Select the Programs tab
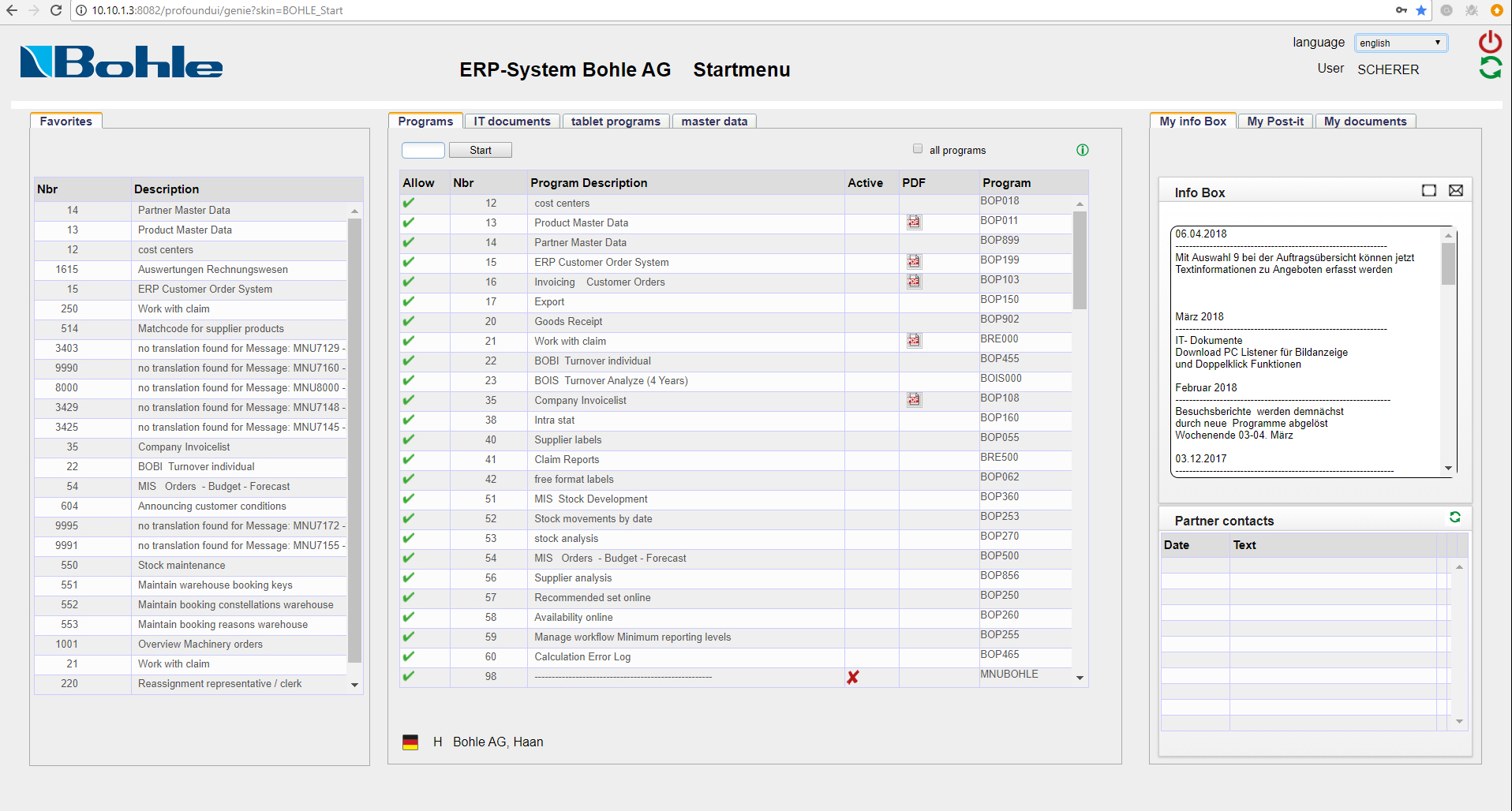This screenshot has height=811, width=1512. (425, 121)
